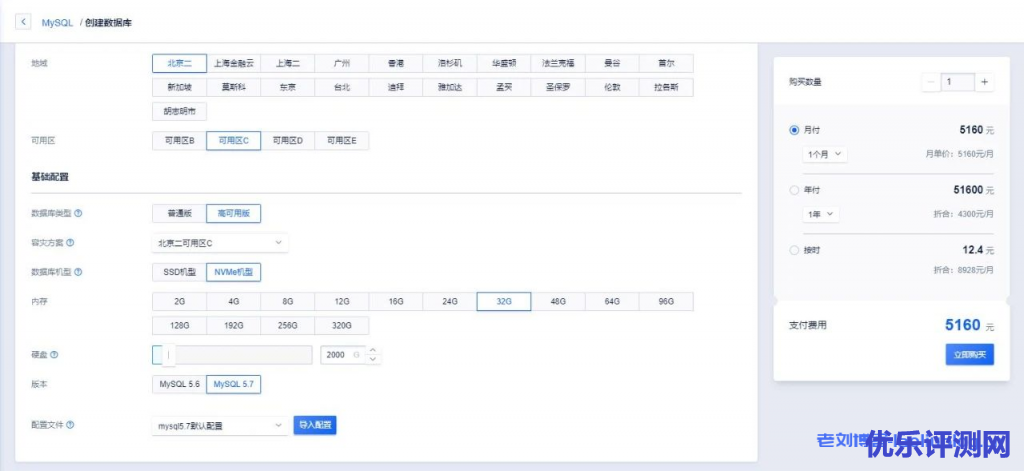1024x471 pixels.
Task: Select the 月付 payment radio option
Action: (x=795, y=130)
